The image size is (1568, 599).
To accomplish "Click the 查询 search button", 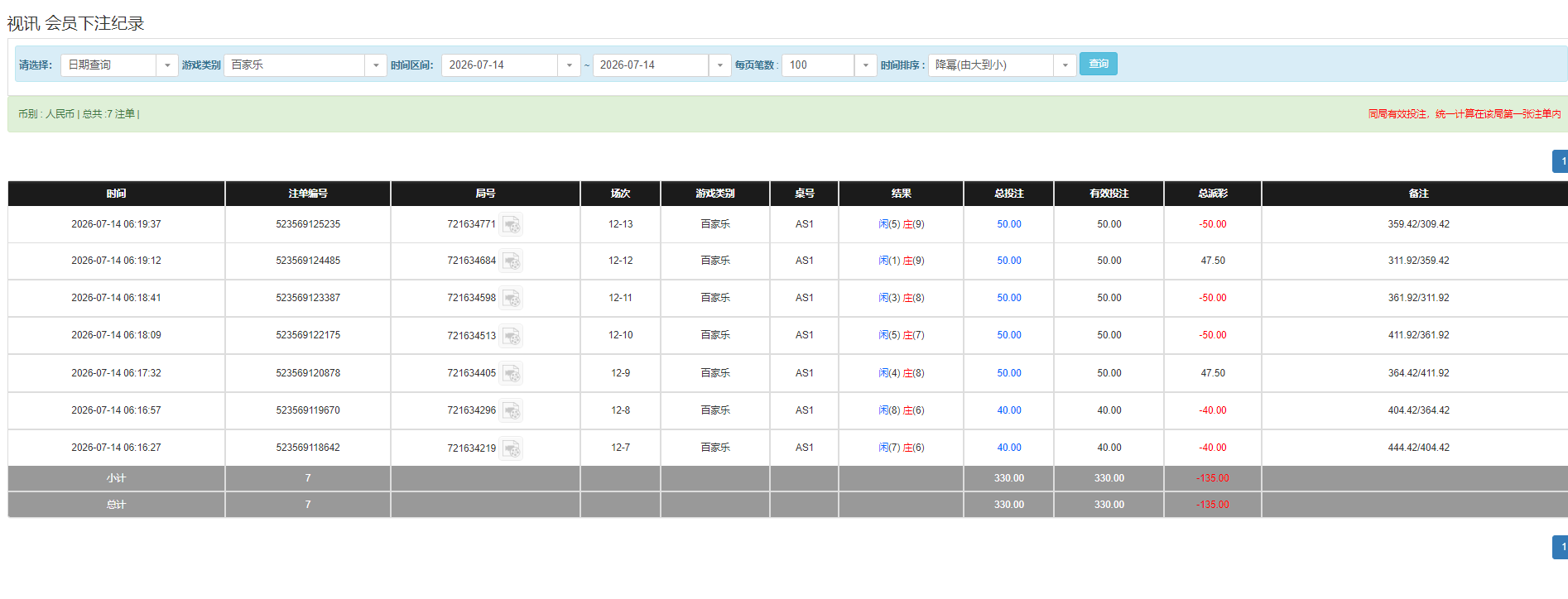I will pos(1098,64).
